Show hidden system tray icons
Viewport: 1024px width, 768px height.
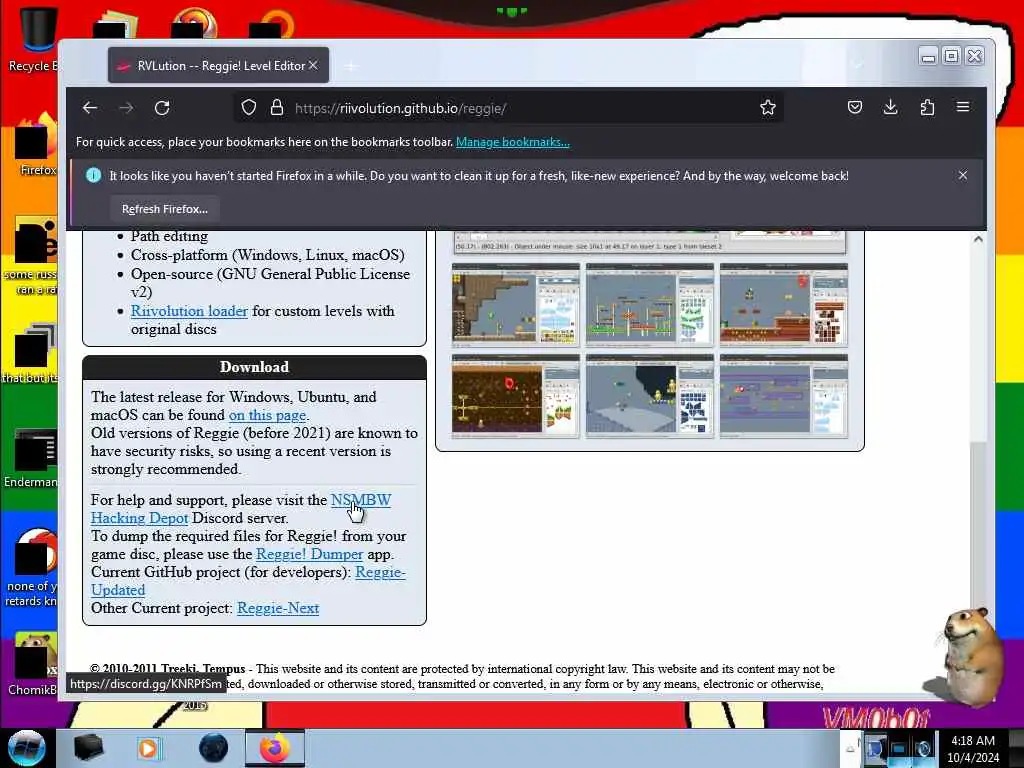click(850, 749)
